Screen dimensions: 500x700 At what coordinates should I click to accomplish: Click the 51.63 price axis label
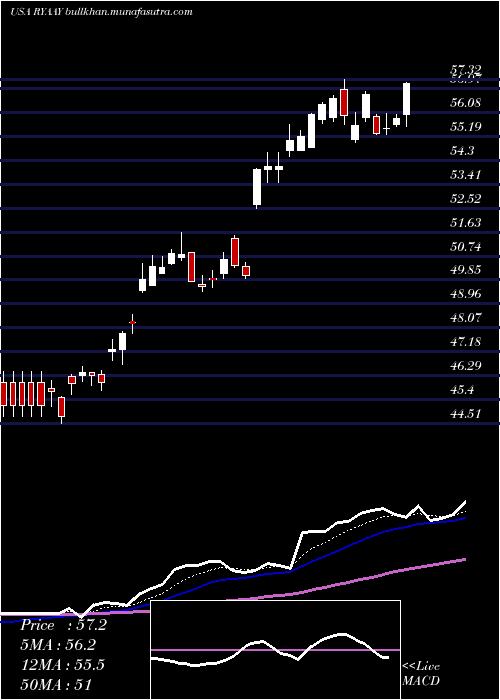coord(465,223)
